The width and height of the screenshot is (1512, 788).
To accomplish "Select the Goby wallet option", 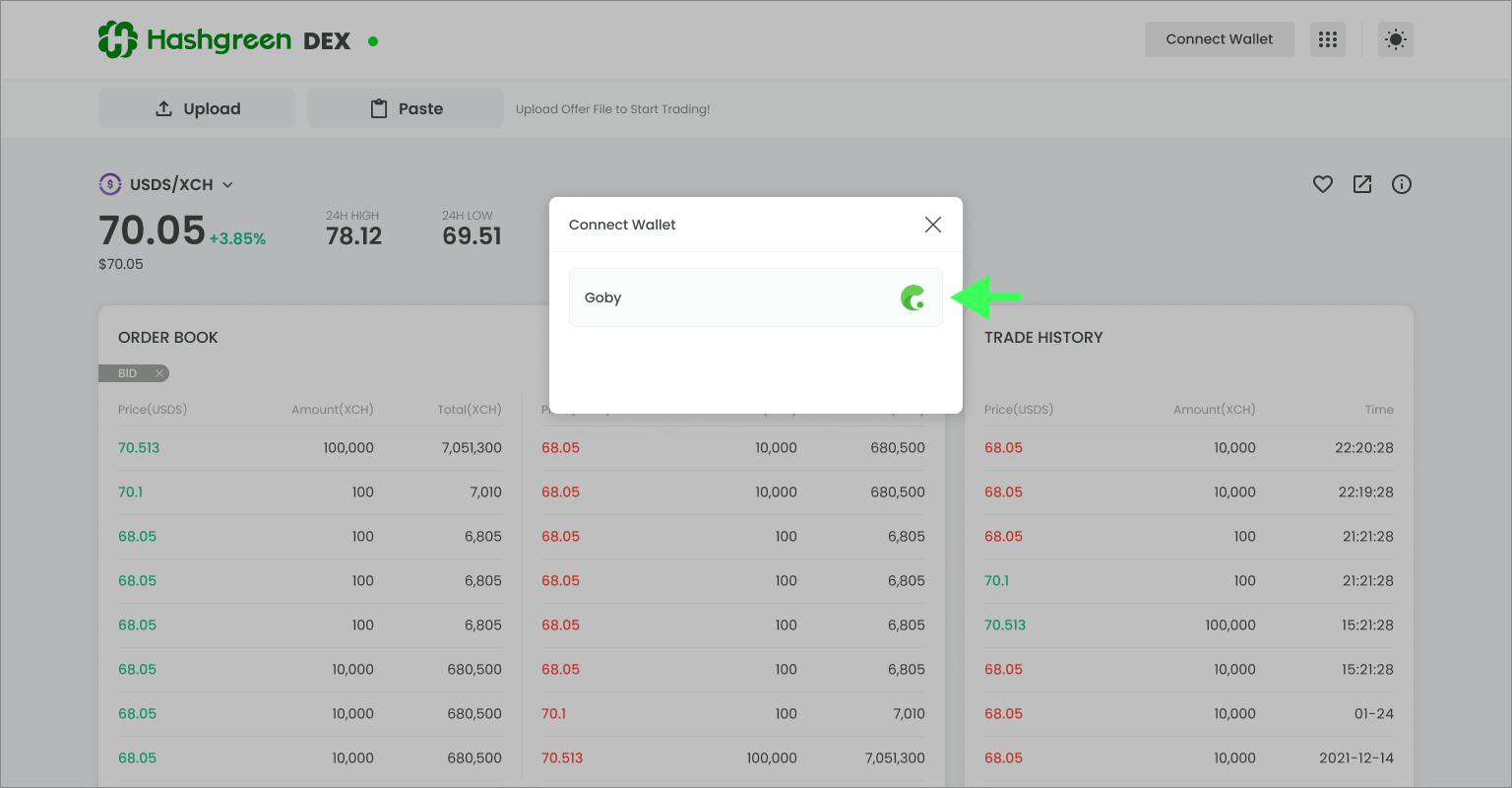I will (755, 297).
